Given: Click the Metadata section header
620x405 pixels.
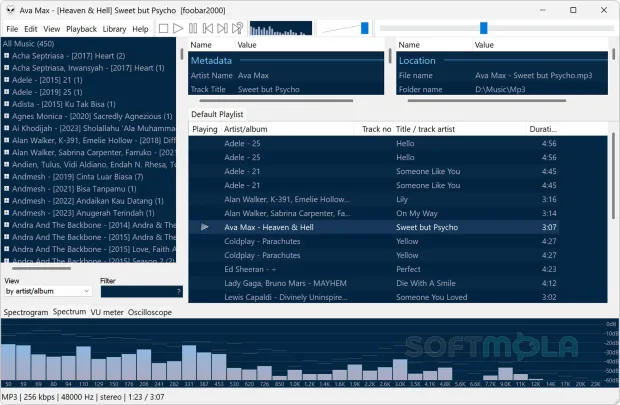Looking at the screenshot, I should tap(212, 61).
